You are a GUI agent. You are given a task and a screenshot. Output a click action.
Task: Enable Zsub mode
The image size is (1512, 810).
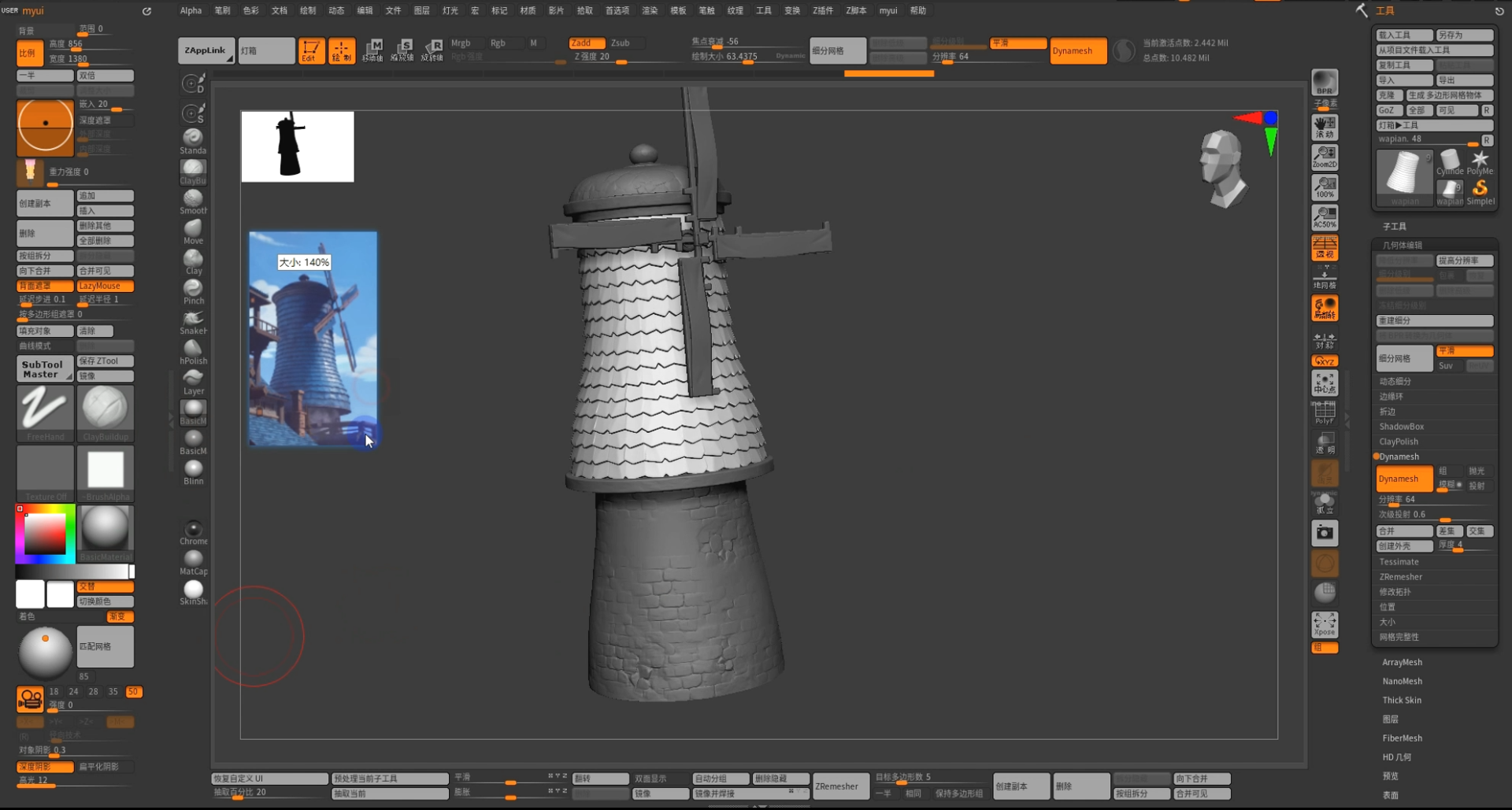tap(621, 43)
